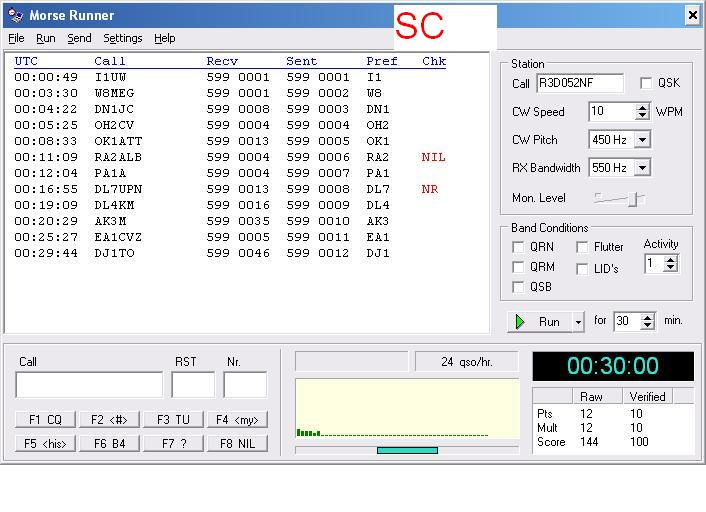Open the CW Pitch dropdown
This screenshot has width=706, height=512.
[x=642, y=140]
